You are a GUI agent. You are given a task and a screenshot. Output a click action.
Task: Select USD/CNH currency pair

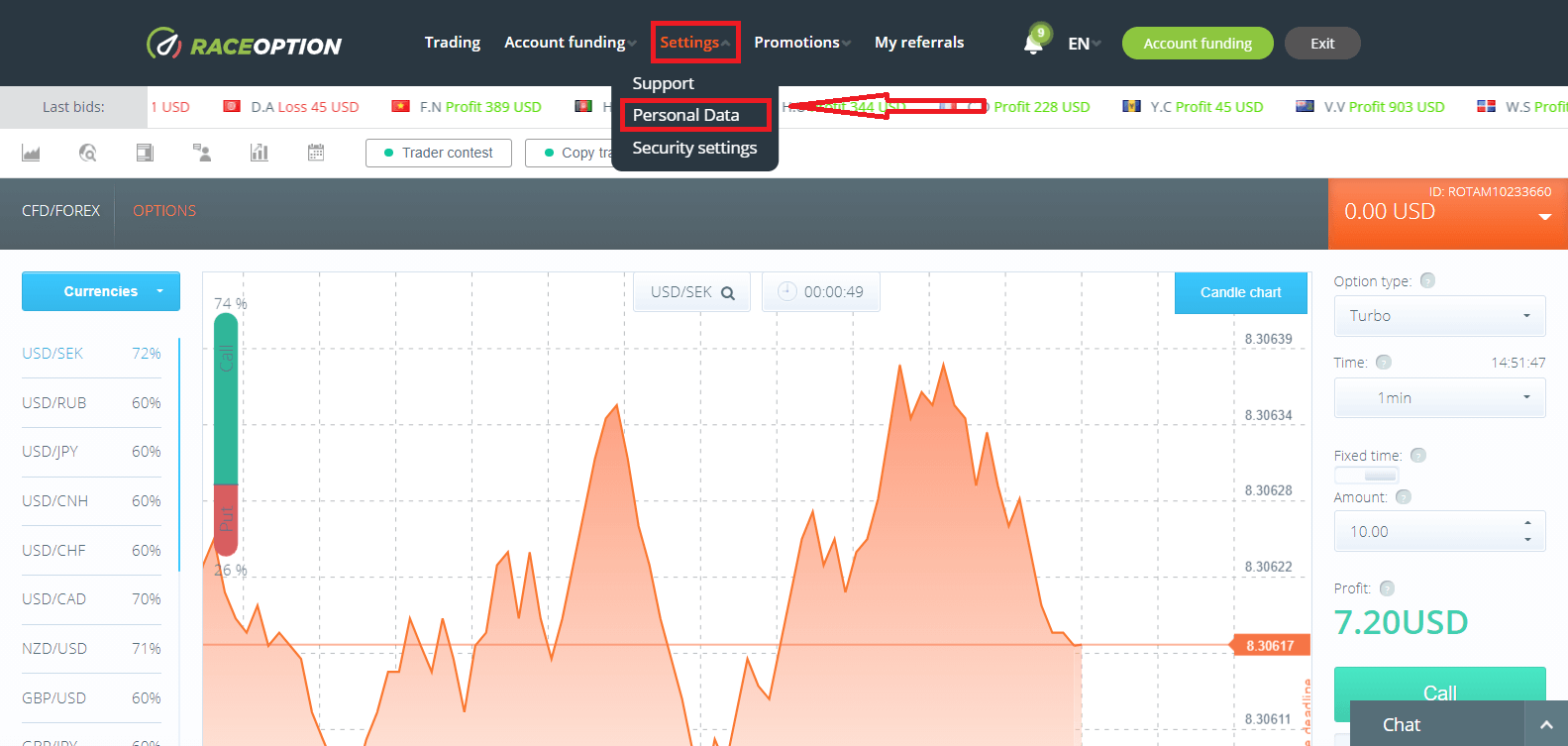point(91,501)
